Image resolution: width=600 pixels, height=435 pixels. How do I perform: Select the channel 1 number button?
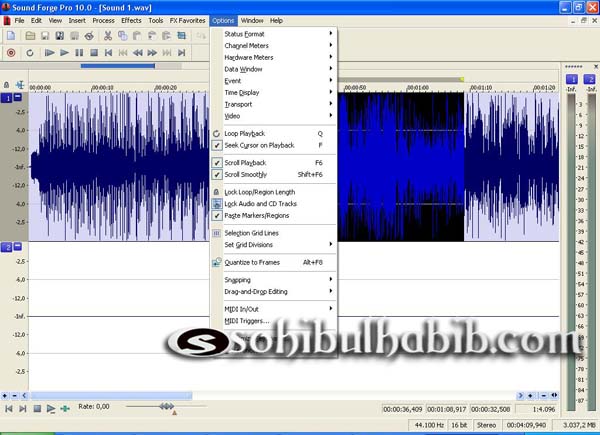[x=7, y=98]
